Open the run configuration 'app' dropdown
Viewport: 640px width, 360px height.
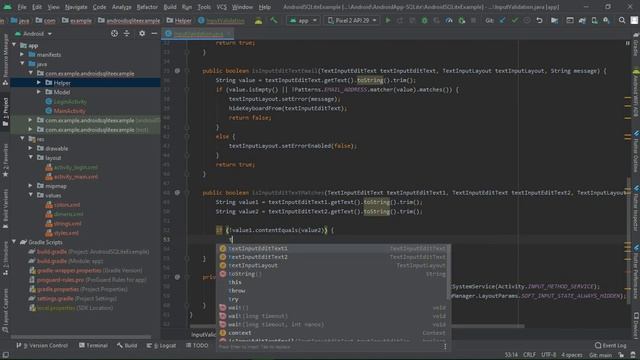(x=303, y=20)
